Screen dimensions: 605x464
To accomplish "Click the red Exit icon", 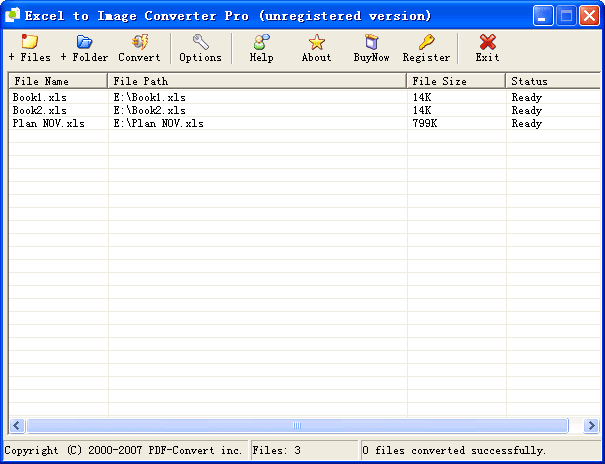I will 487,42.
